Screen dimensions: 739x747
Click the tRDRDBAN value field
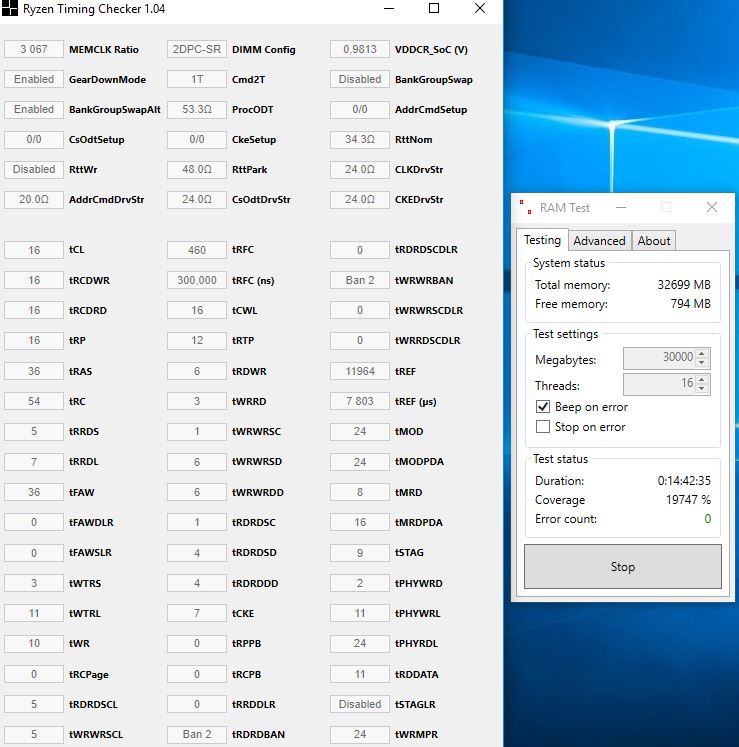click(197, 734)
